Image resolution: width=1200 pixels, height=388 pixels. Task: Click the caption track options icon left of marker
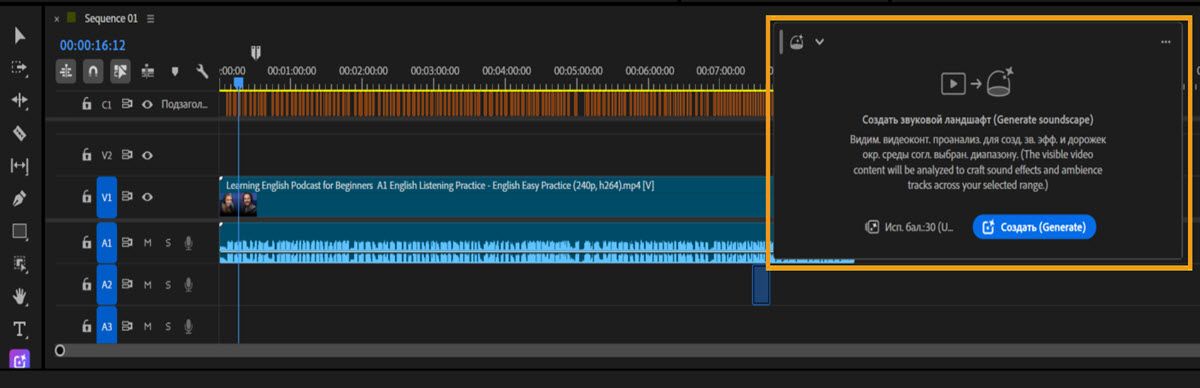pos(148,71)
